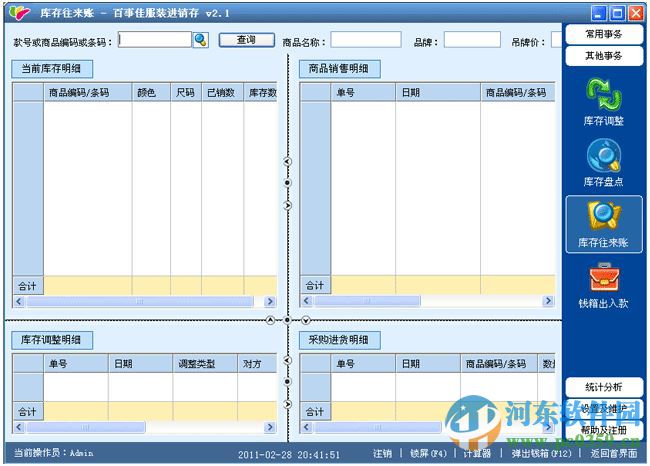Expand left pane with top divider right arrow
Viewport: 650px width, 466px height.
point(287,205)
